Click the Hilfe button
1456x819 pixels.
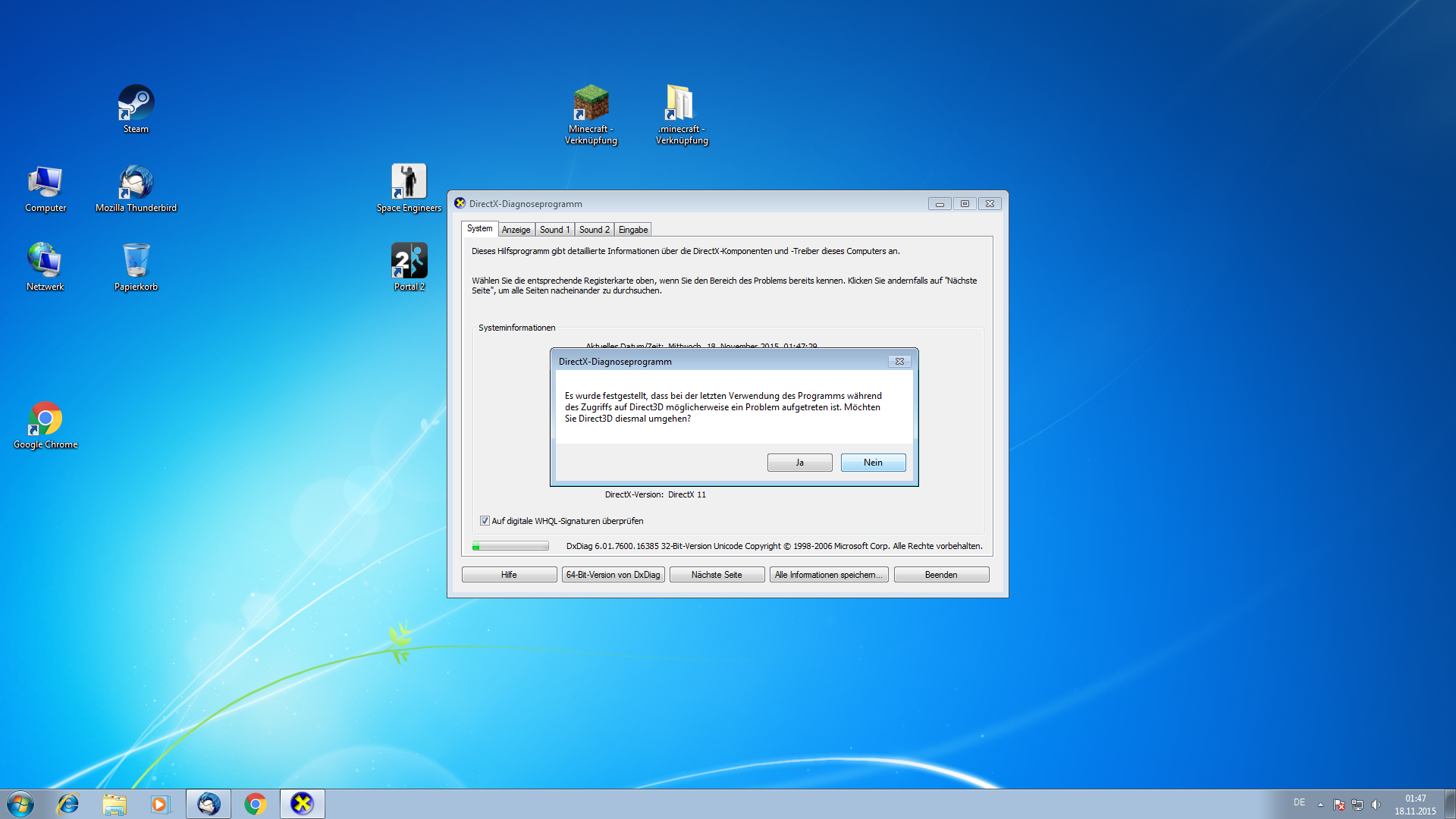509,575
